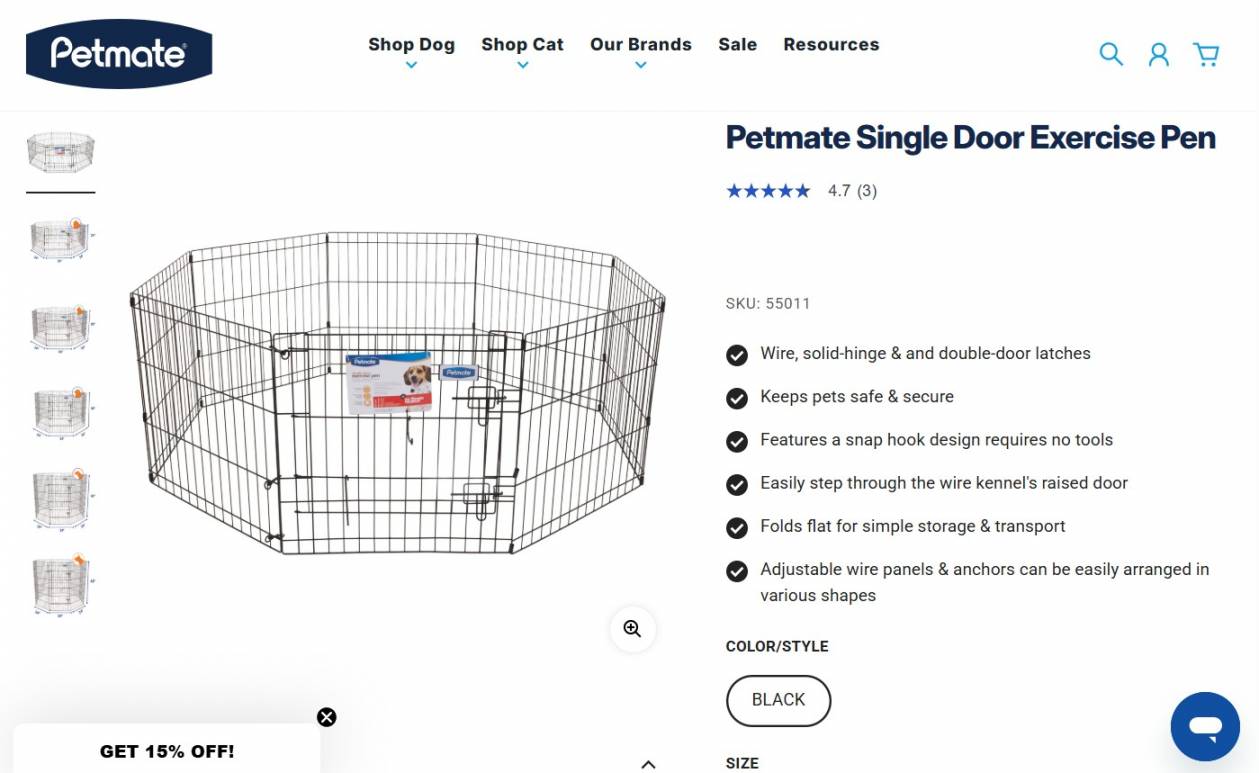This screenshot has width=1259, height=773.
Task: Click the image zoom magnifier icon
Action: point(632,628)
